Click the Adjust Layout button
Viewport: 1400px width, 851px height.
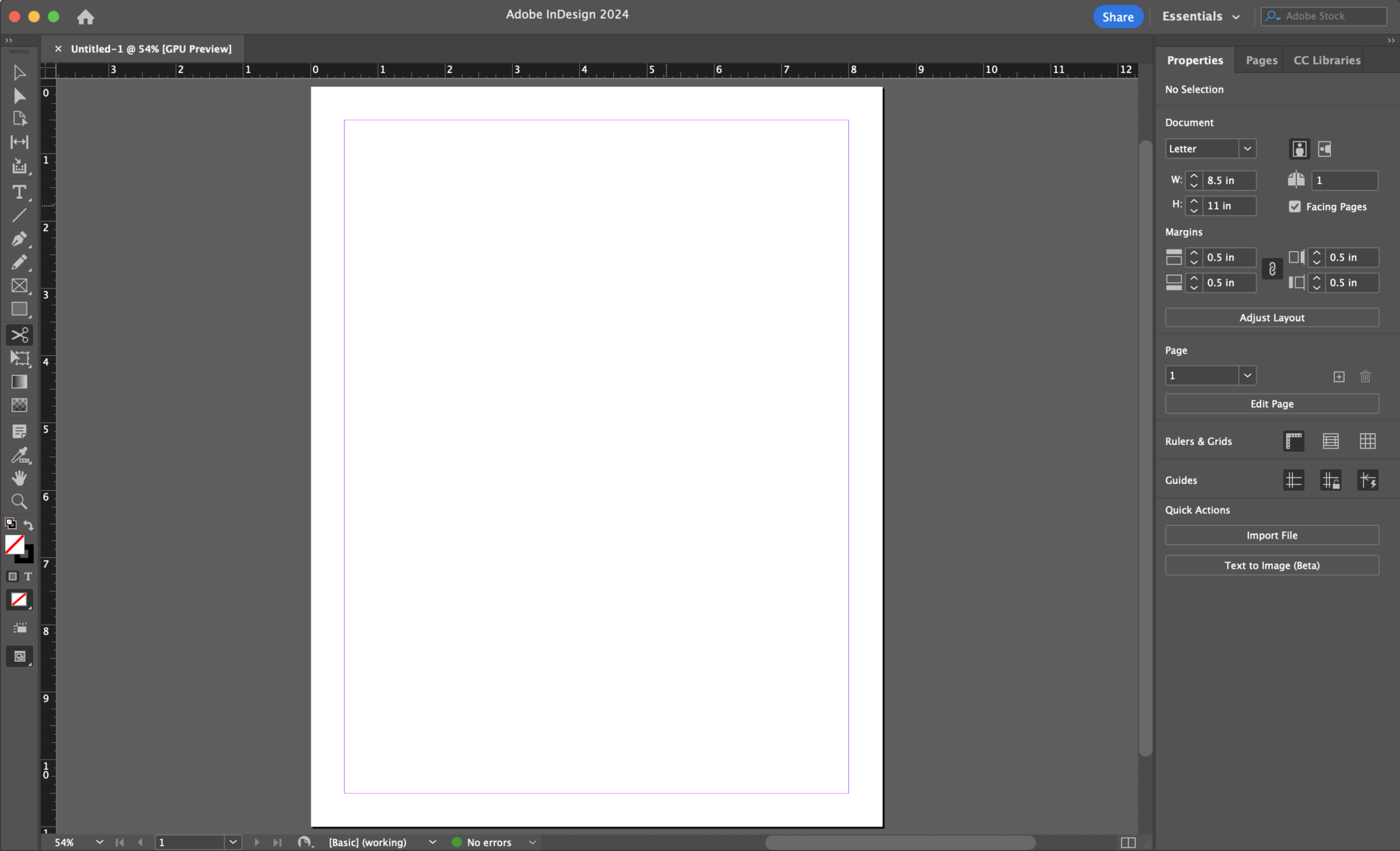(x=1271, y=316)
